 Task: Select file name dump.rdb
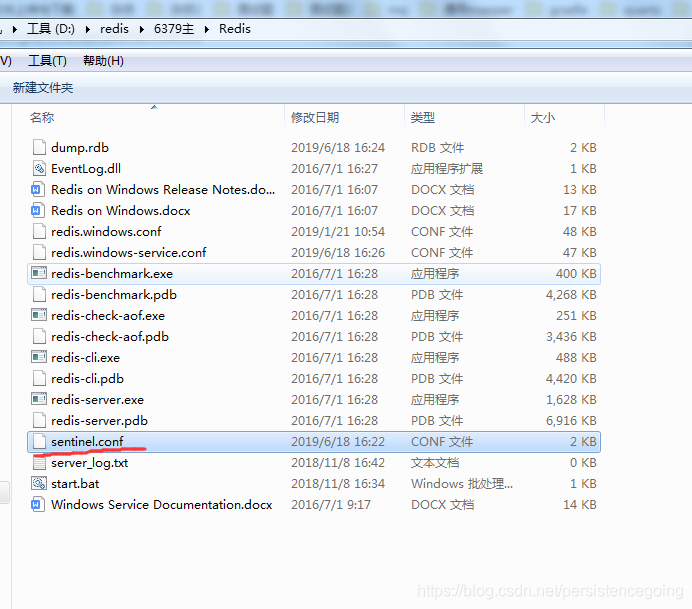click(80, 147)
